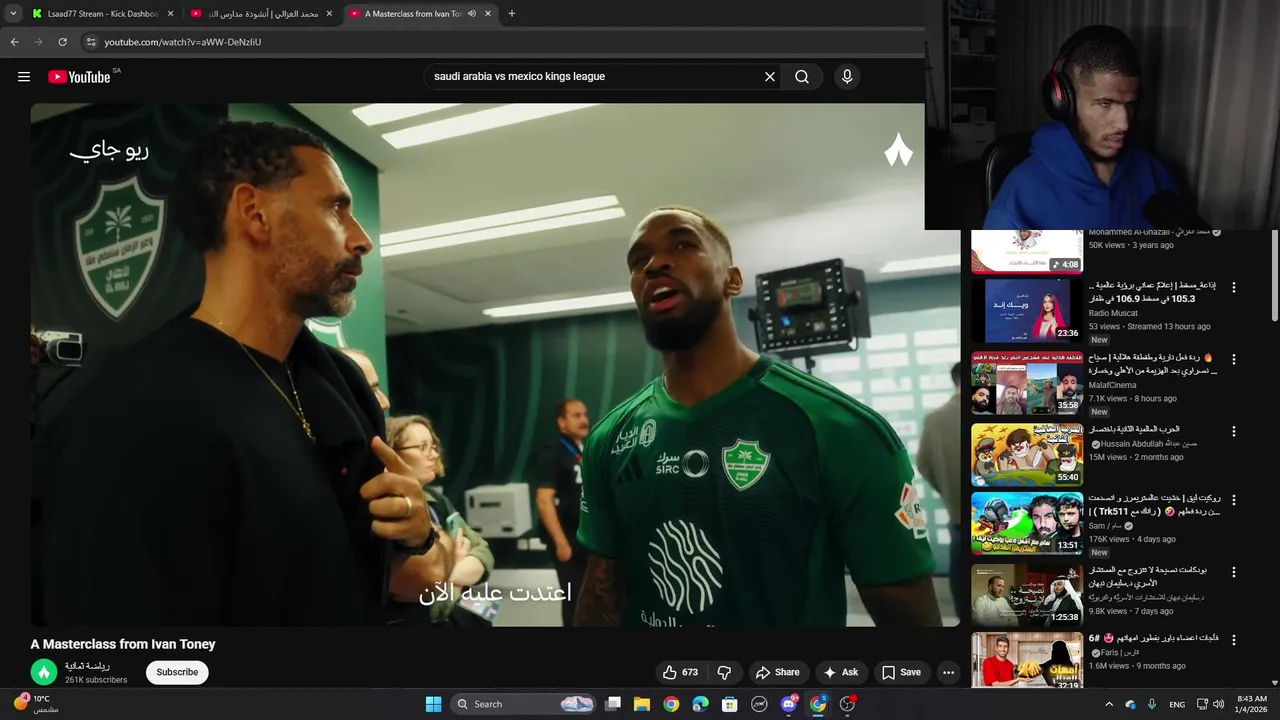Open OBS Studio from the taskbar
The width and height of the screenshot is (1280, 720).
(x=847, y=704)
